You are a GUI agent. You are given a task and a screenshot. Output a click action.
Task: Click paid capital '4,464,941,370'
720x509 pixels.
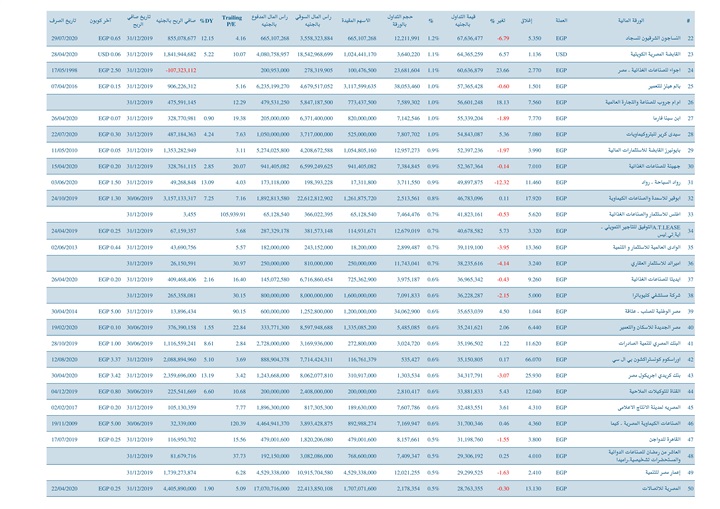273,424
